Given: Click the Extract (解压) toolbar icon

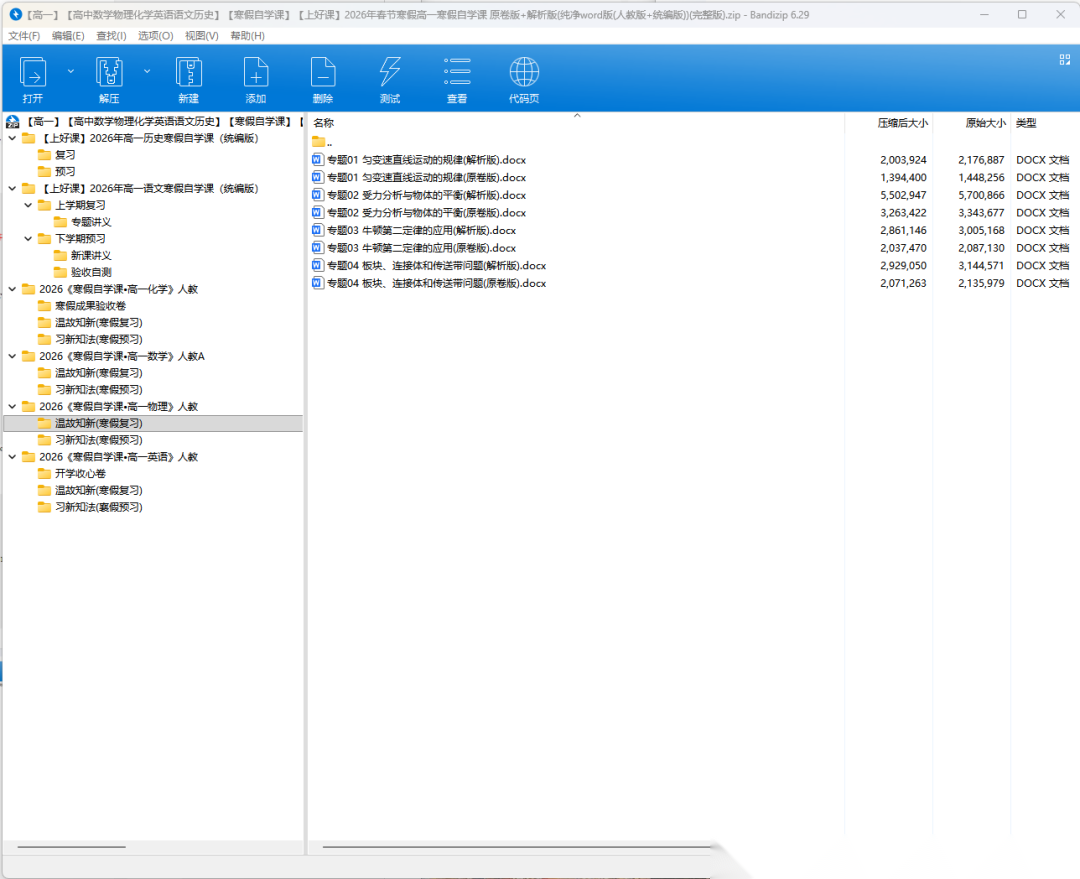Looking at the screenshot, I should pos(109,73).
